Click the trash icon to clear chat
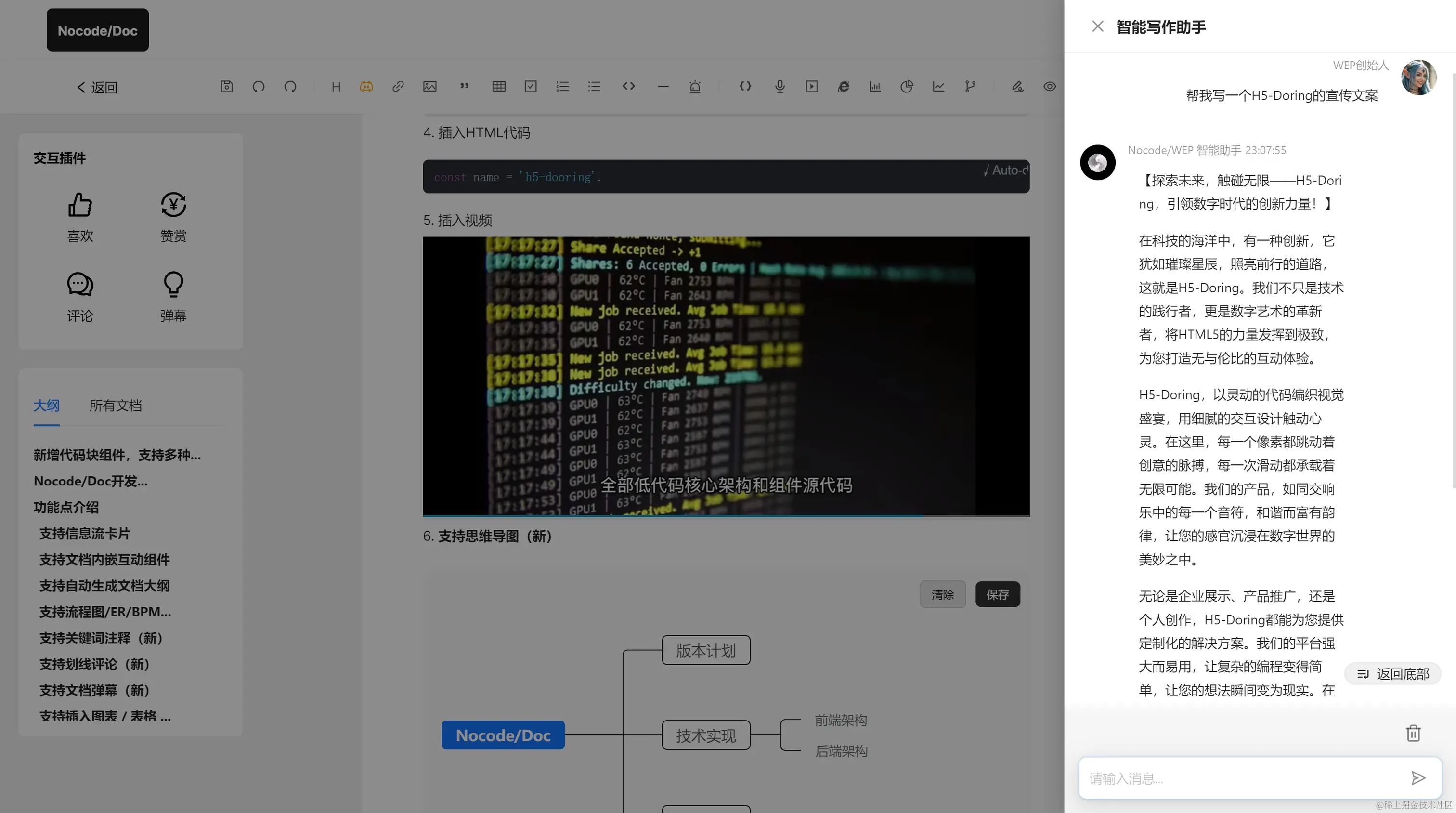Screen dimensions: 1456x813 [1413, 733]
